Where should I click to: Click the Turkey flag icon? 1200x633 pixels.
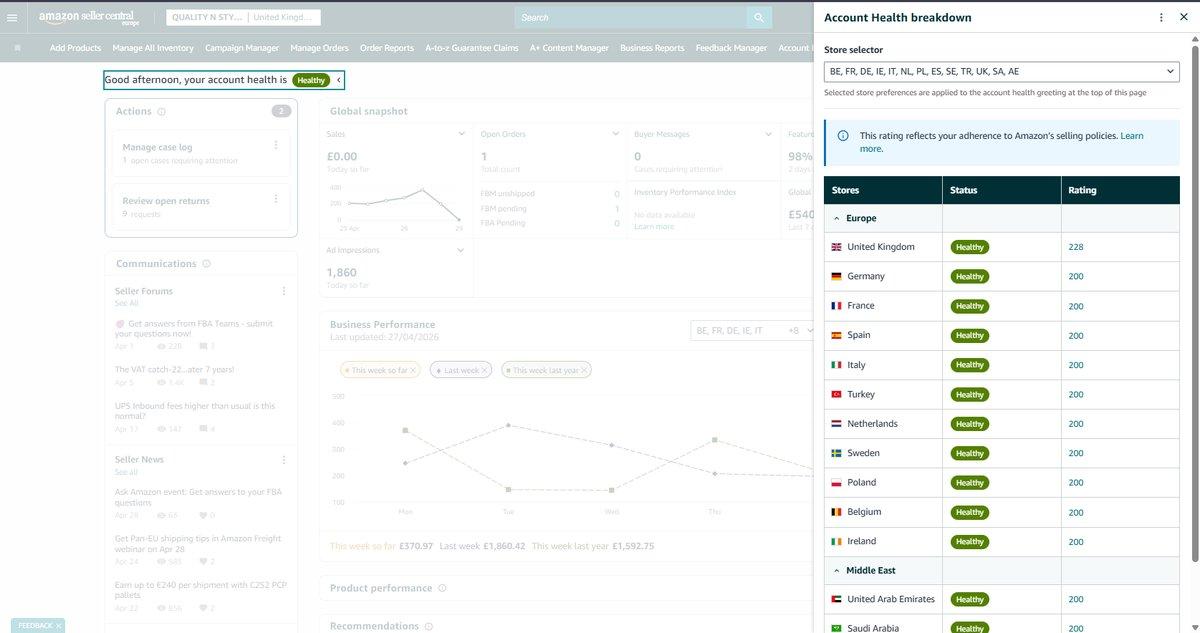tap(836, 394)
